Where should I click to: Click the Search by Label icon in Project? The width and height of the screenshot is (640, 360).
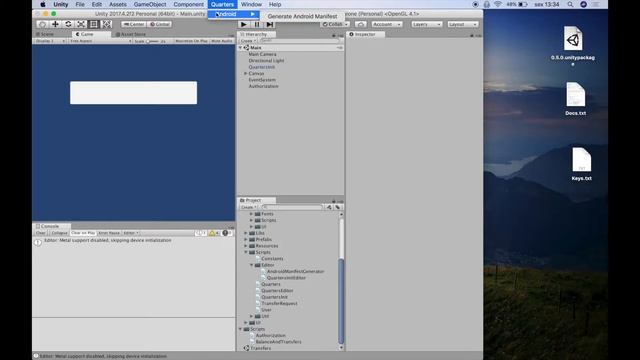[x=338, y=207]
